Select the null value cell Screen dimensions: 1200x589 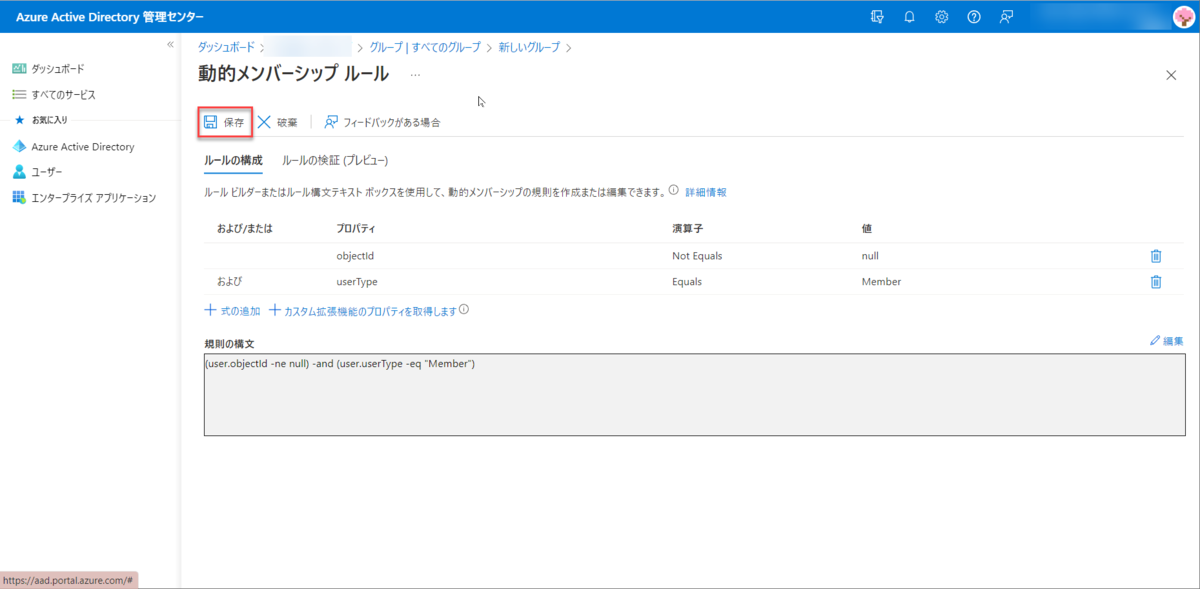[x=870, y=256]
